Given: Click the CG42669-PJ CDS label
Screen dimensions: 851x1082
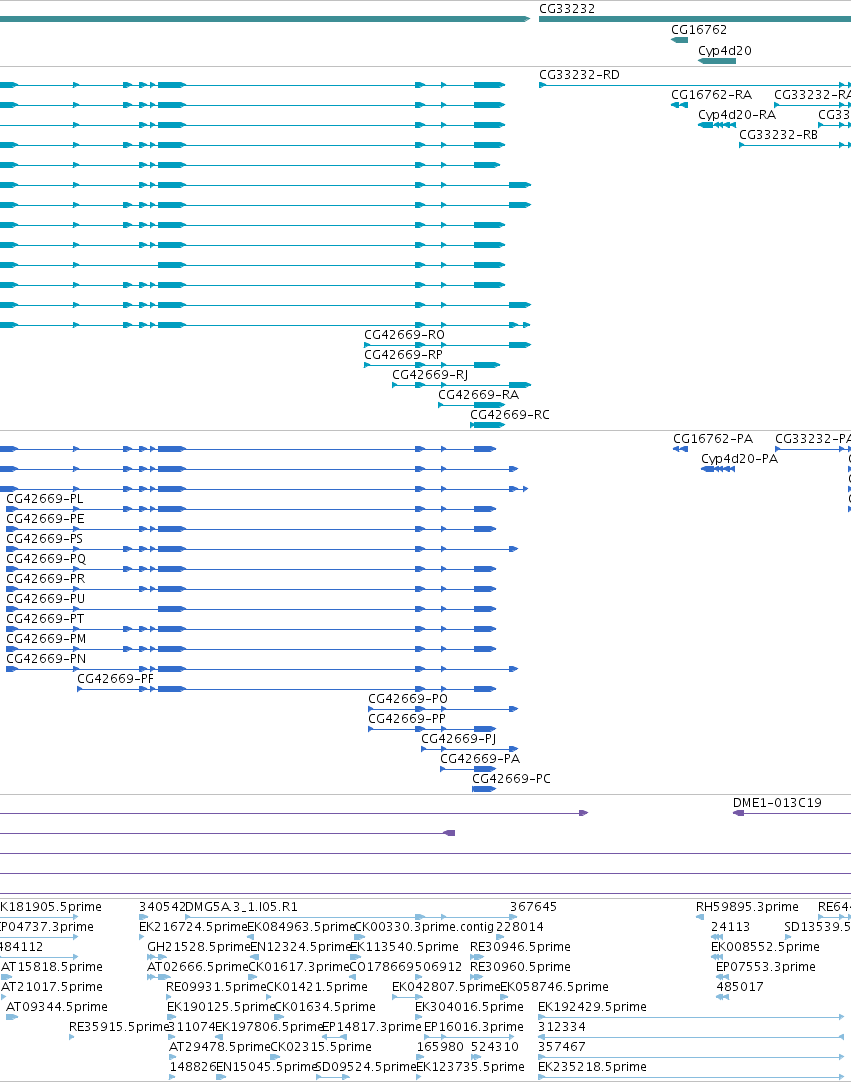Looking at the screenshot, I should [x=459, y=739].
